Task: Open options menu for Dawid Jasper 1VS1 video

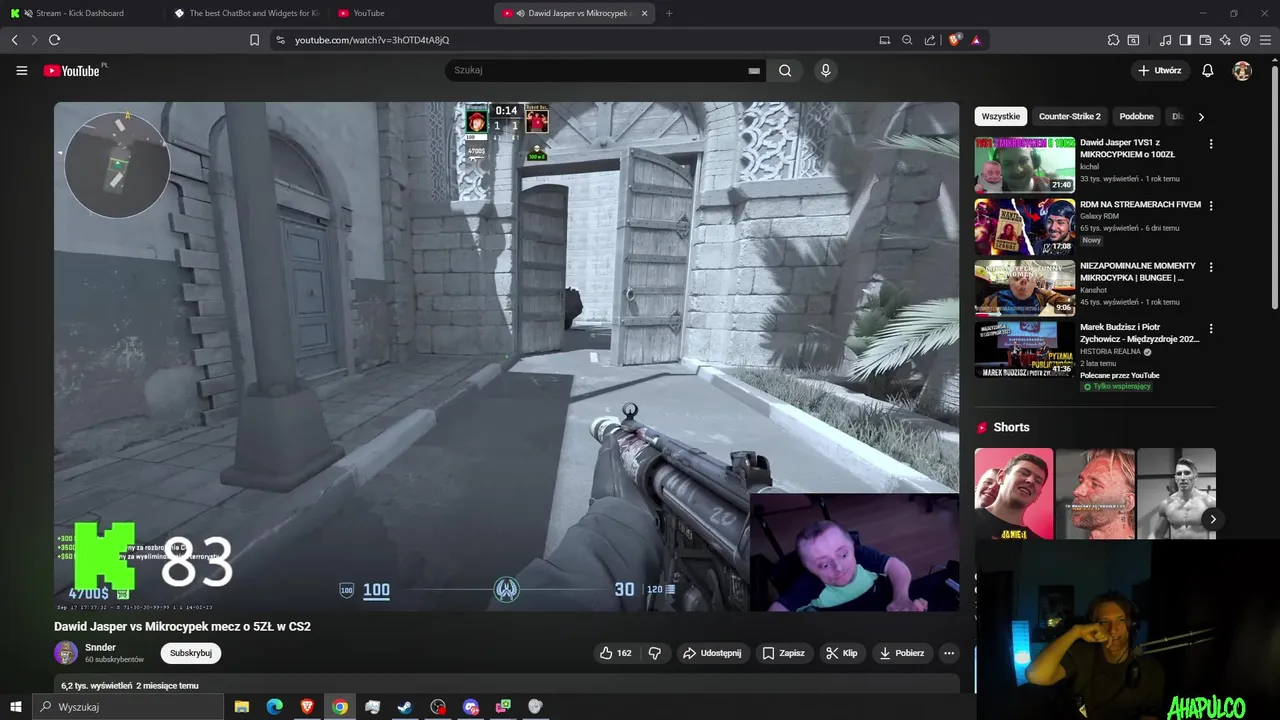Action: click(1211, 144)
